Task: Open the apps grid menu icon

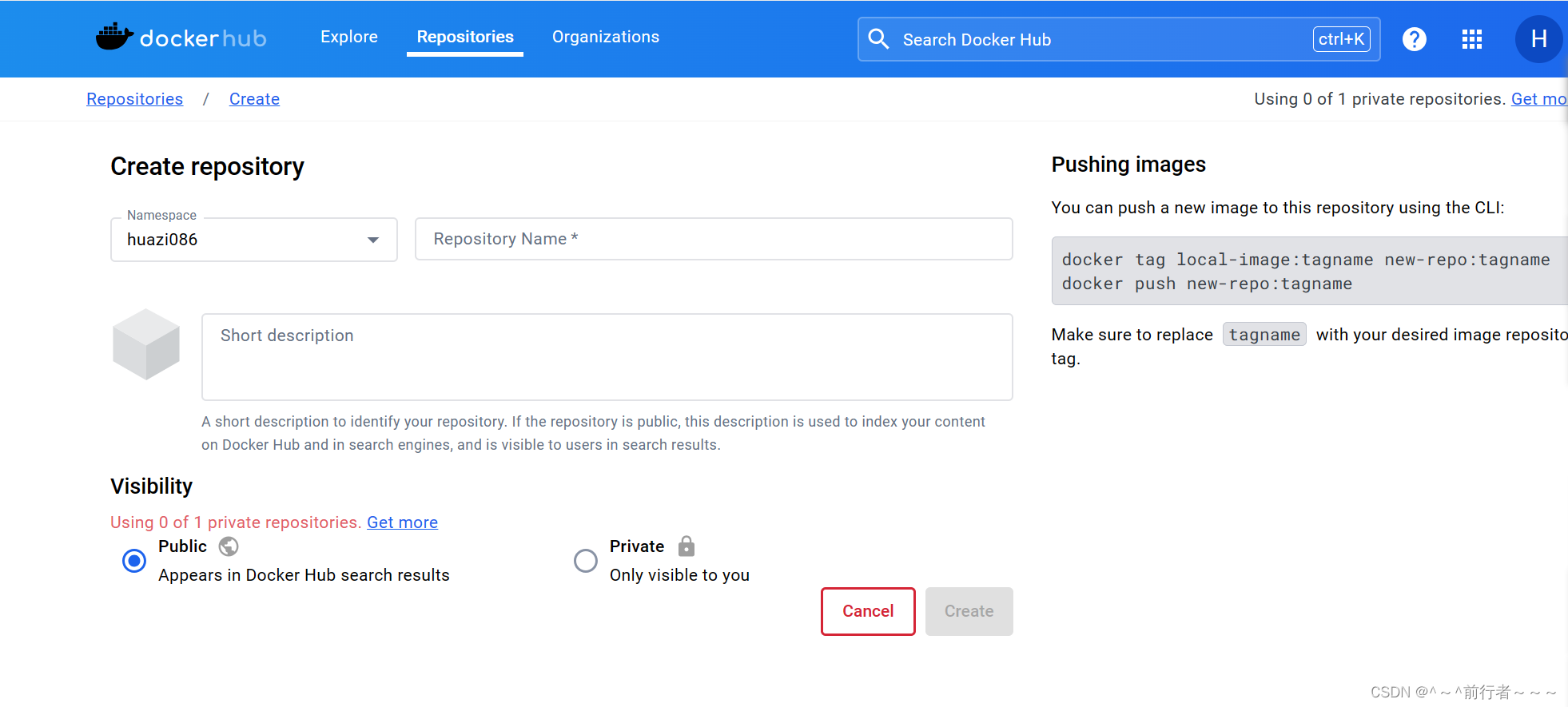Action: [1471, 39]
